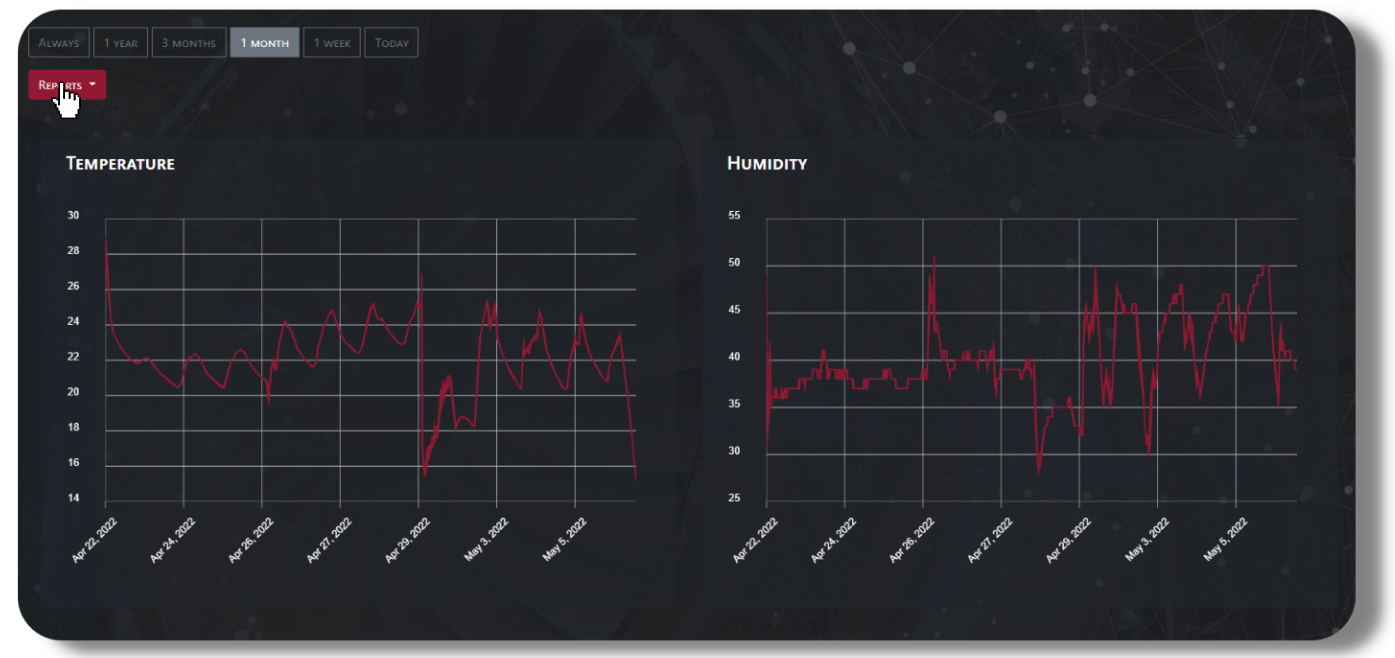Select the 1 month range tab
1395x658 pixels.
tap(265, 43)
